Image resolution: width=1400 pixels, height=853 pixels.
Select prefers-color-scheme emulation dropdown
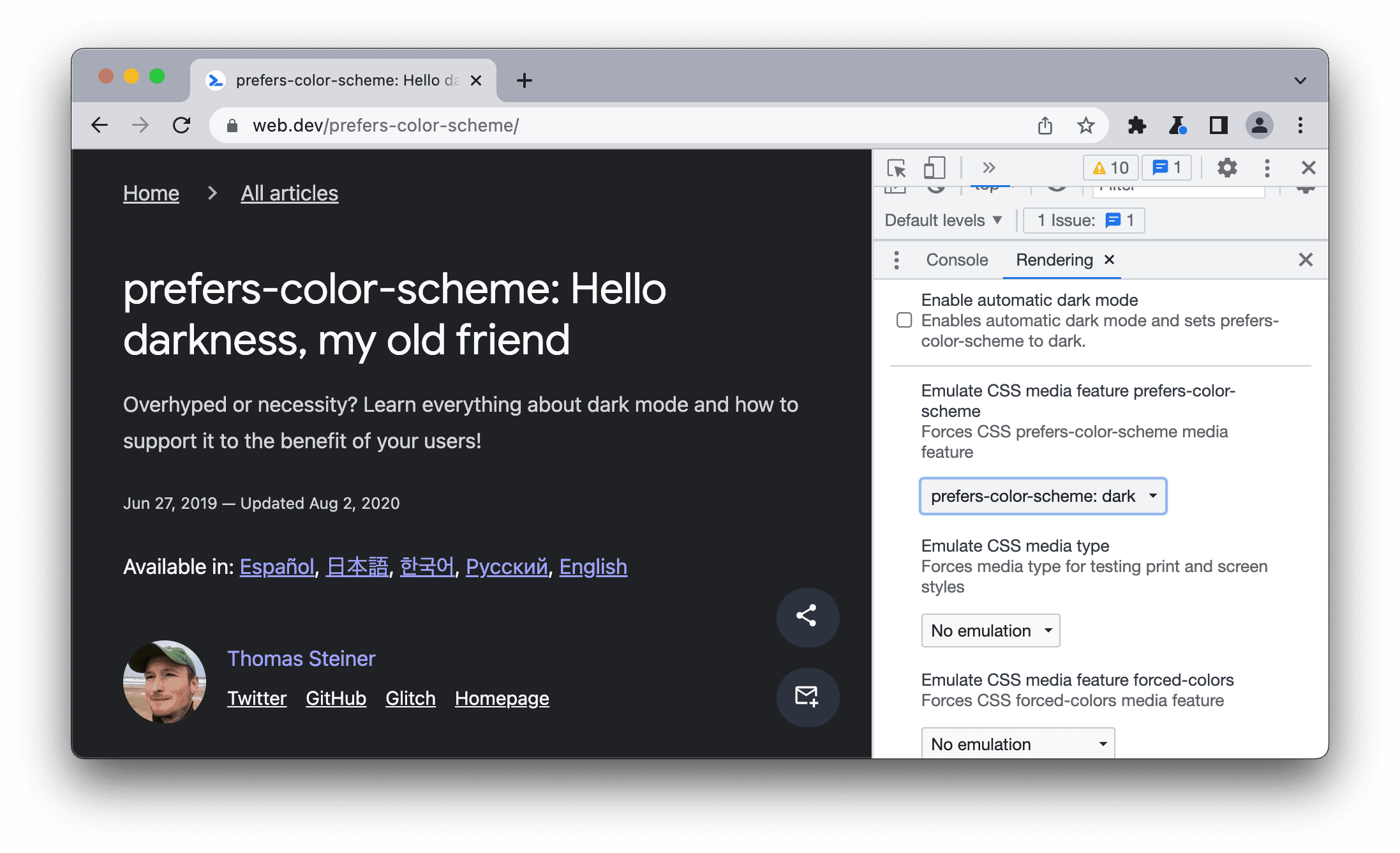pyautogui.click(x=1040, y=495)
